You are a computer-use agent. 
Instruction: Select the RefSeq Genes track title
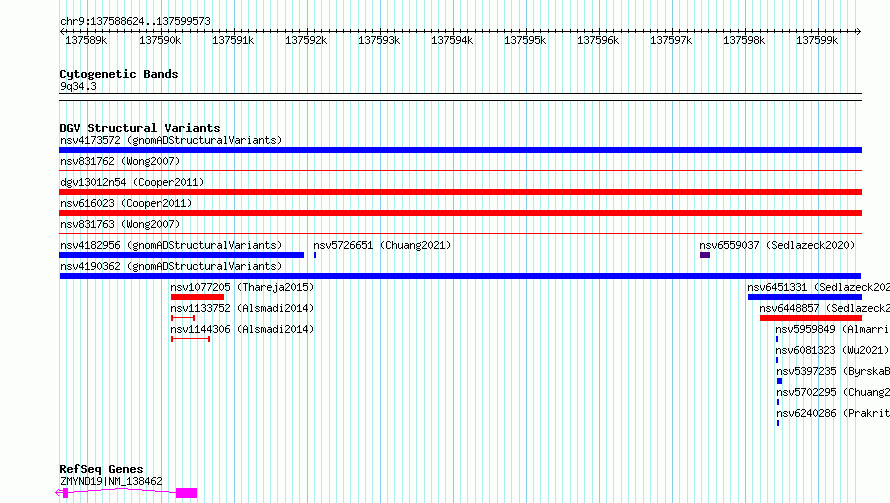(x=101, y=470)
